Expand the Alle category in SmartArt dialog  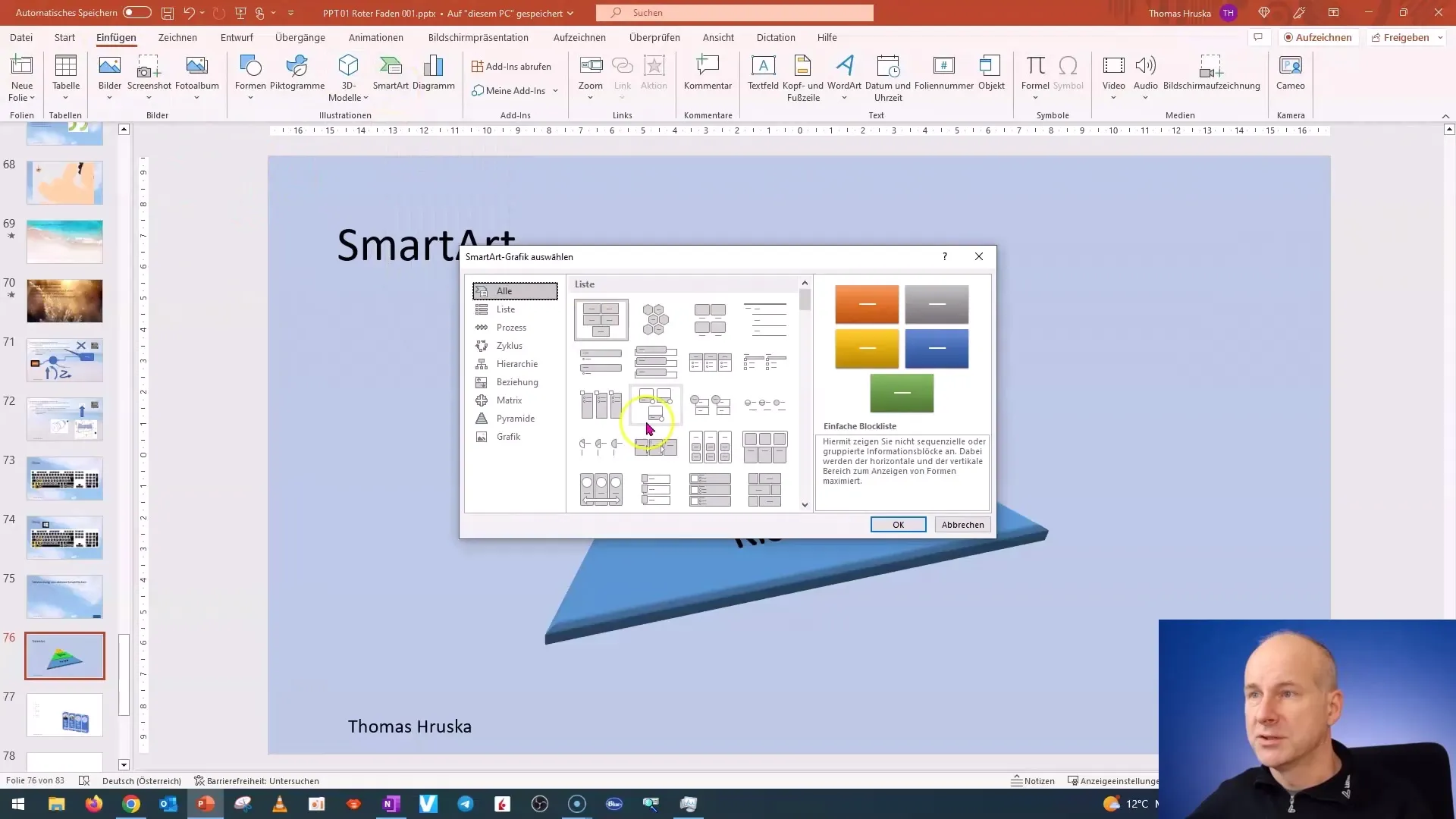(x=515, y=290)
